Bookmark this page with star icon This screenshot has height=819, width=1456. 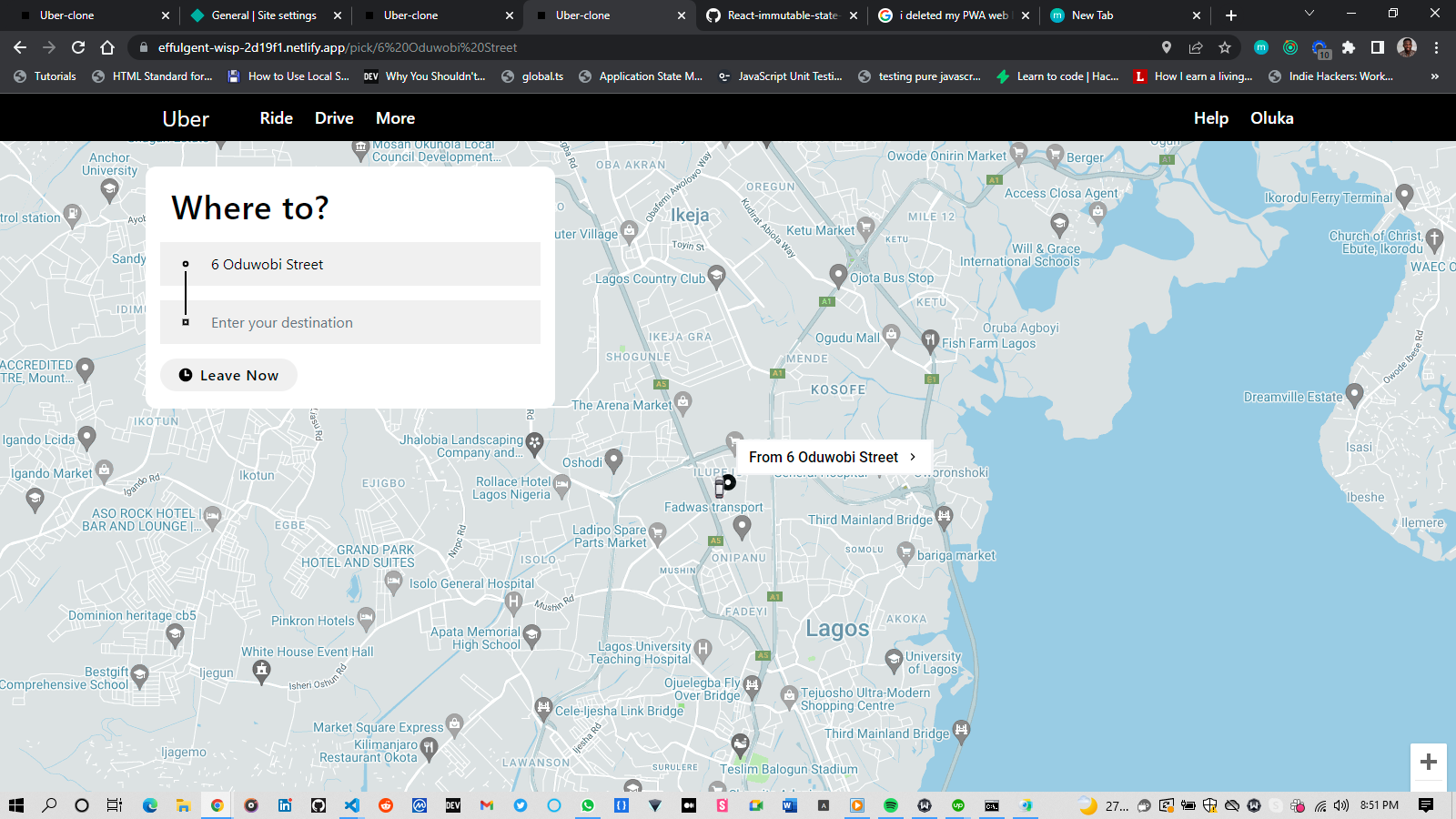tap(1225, 47)
